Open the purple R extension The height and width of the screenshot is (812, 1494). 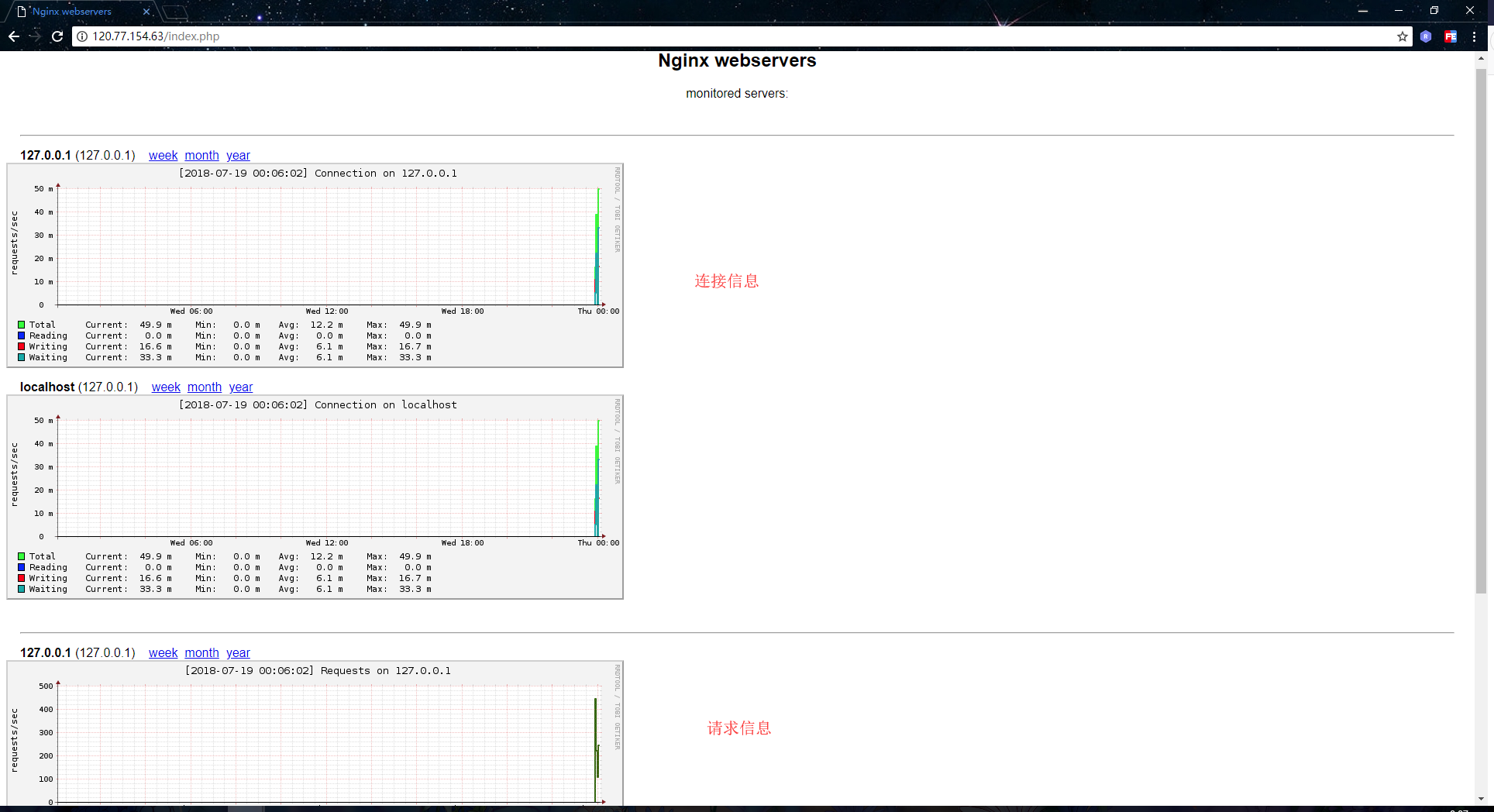1426,36
